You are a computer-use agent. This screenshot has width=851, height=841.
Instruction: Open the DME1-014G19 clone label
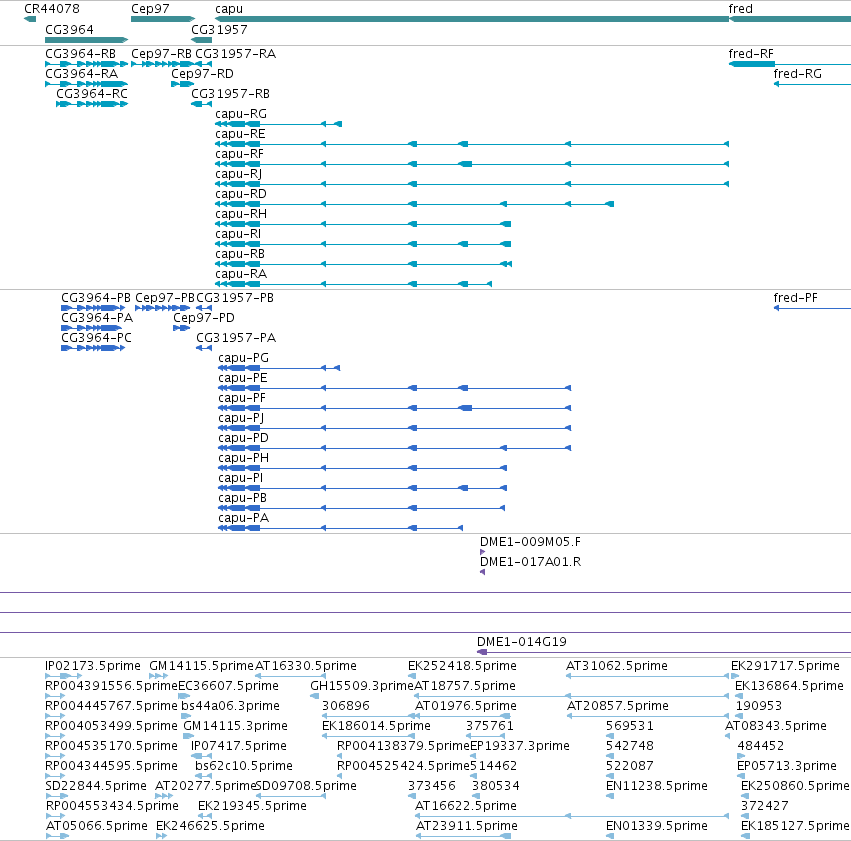(522, 642)
